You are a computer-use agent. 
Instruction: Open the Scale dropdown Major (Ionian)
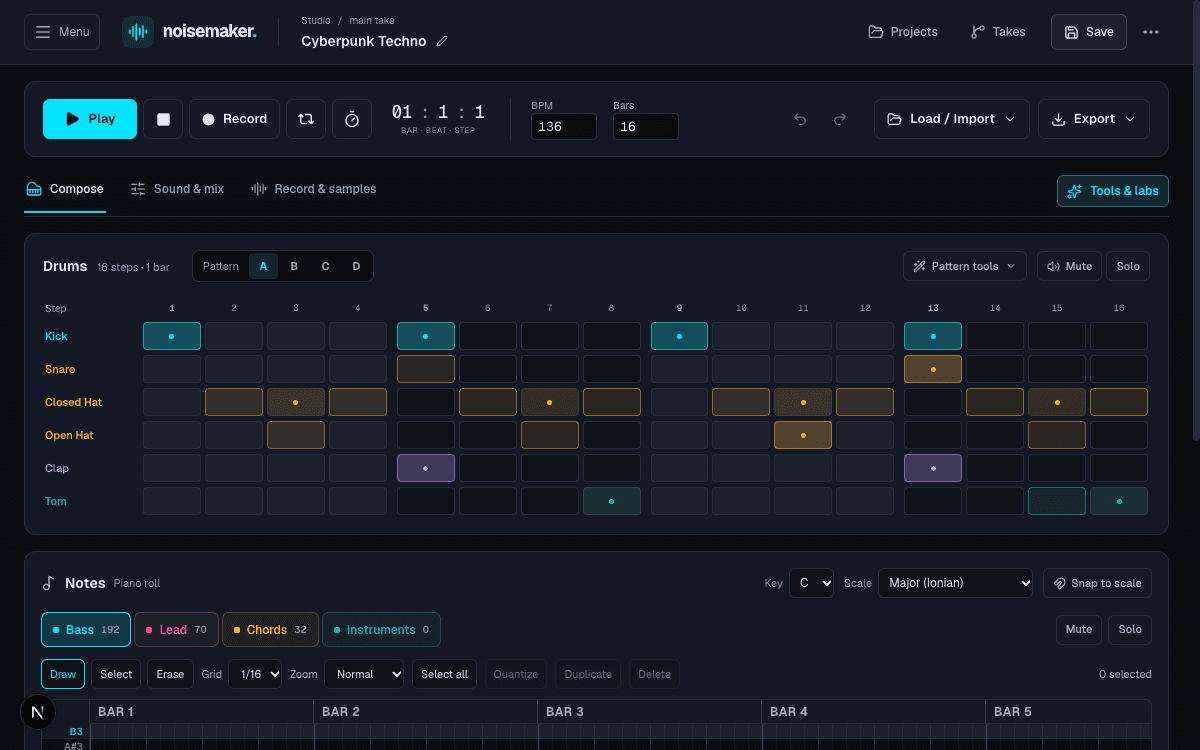click(x=955, y=583)
